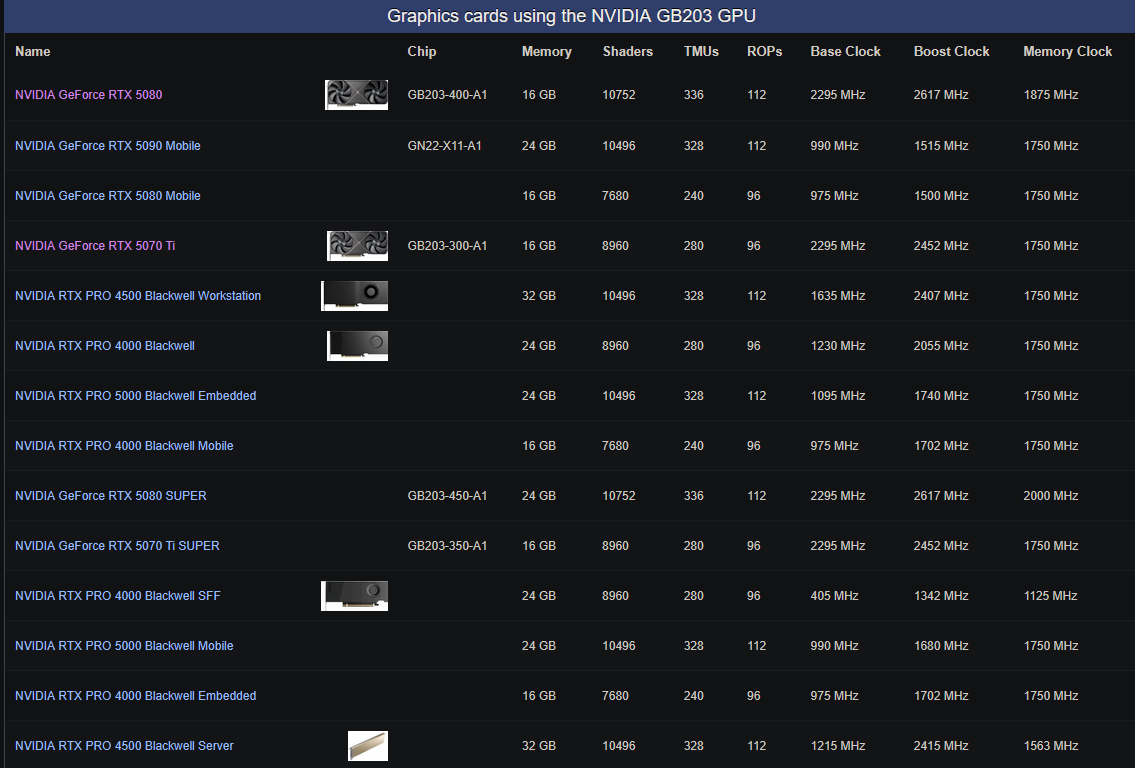The image size is (1135, 768).
Task: Click the Memory column header
Action: click(547, 51)
